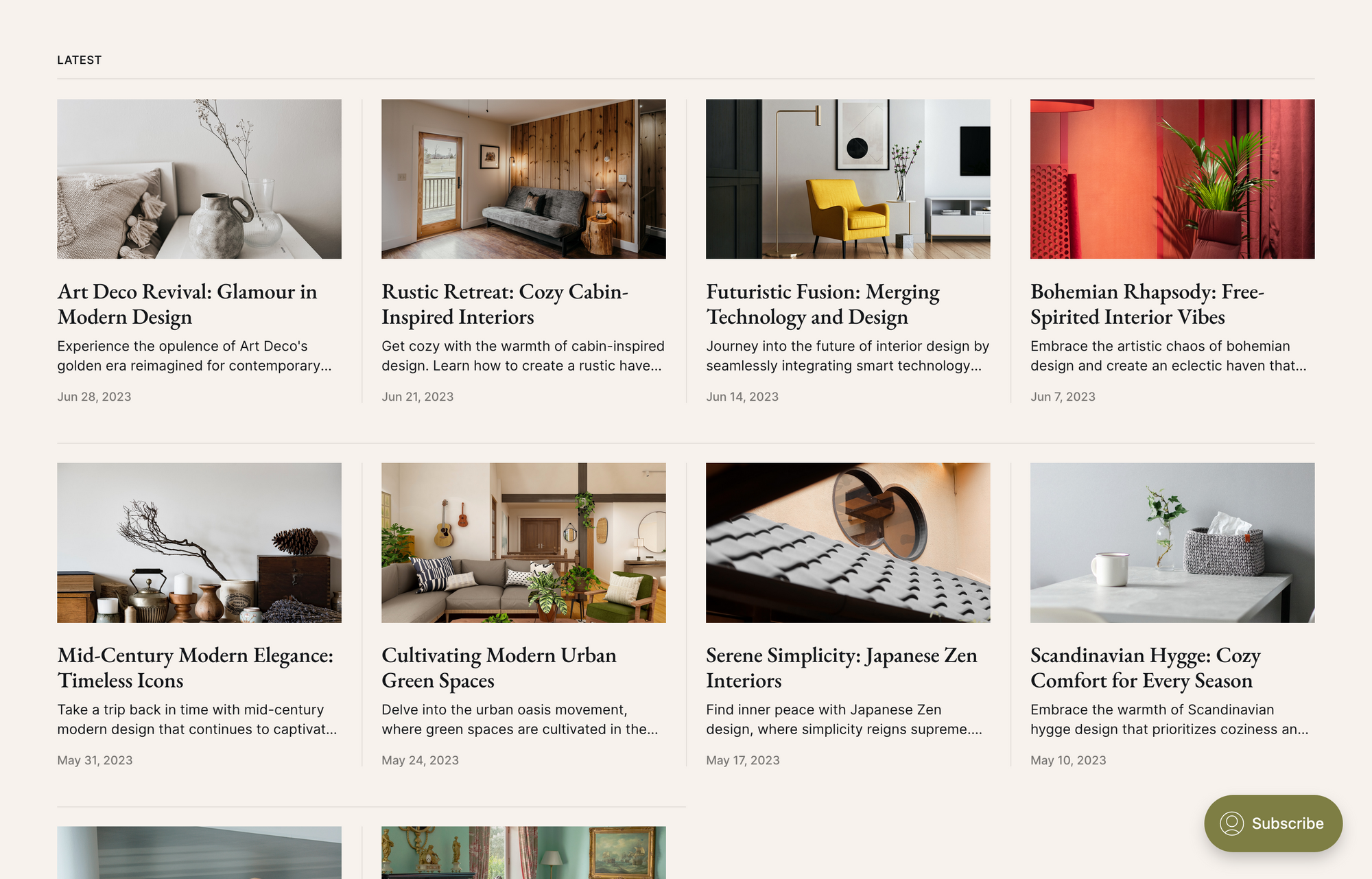1372x879 pixels.
Task: Open Serene Simplicity: Japanese Zen Interiors headline
Action: [842, 668]
